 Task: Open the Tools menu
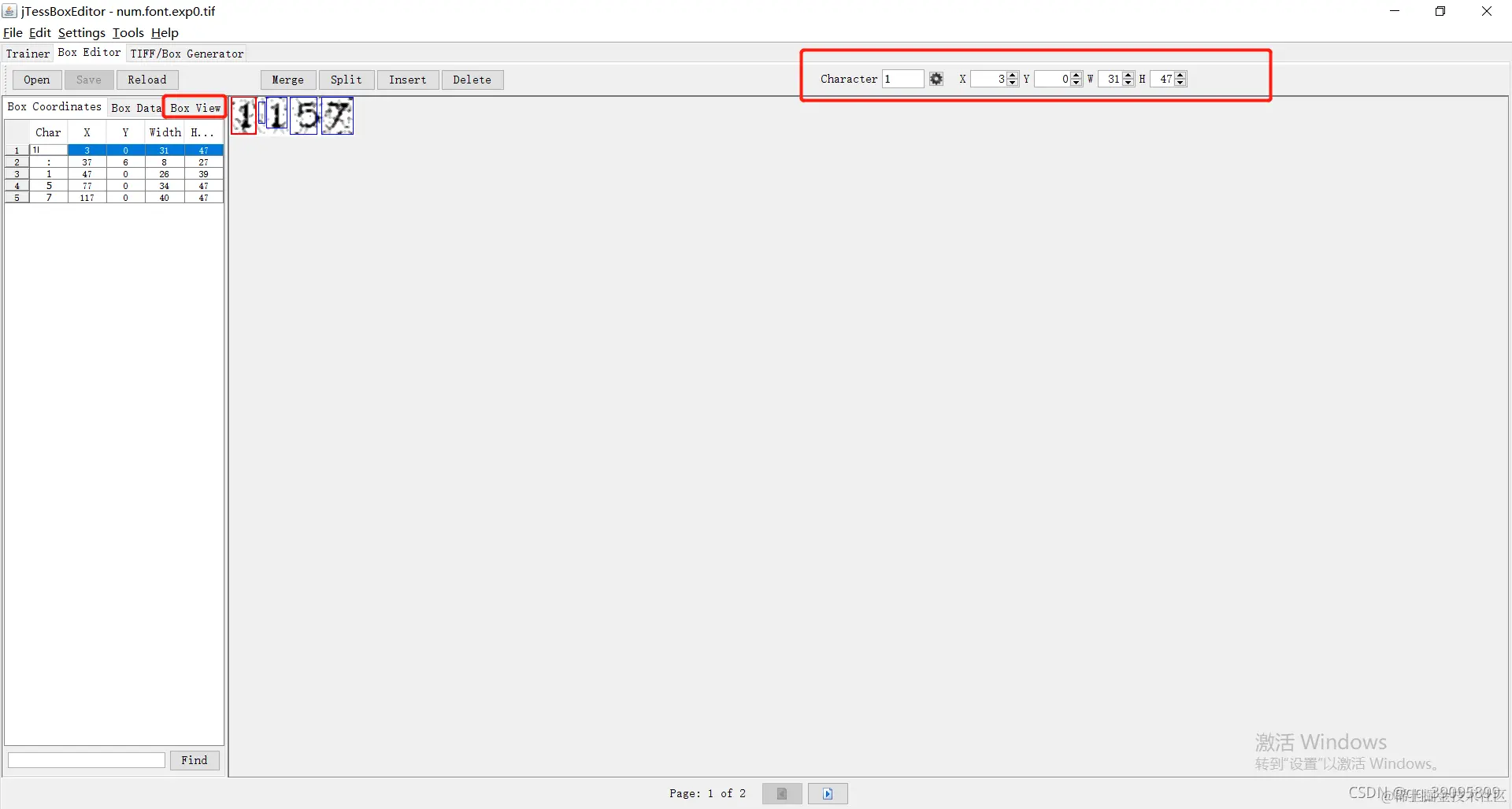[128, 33]
